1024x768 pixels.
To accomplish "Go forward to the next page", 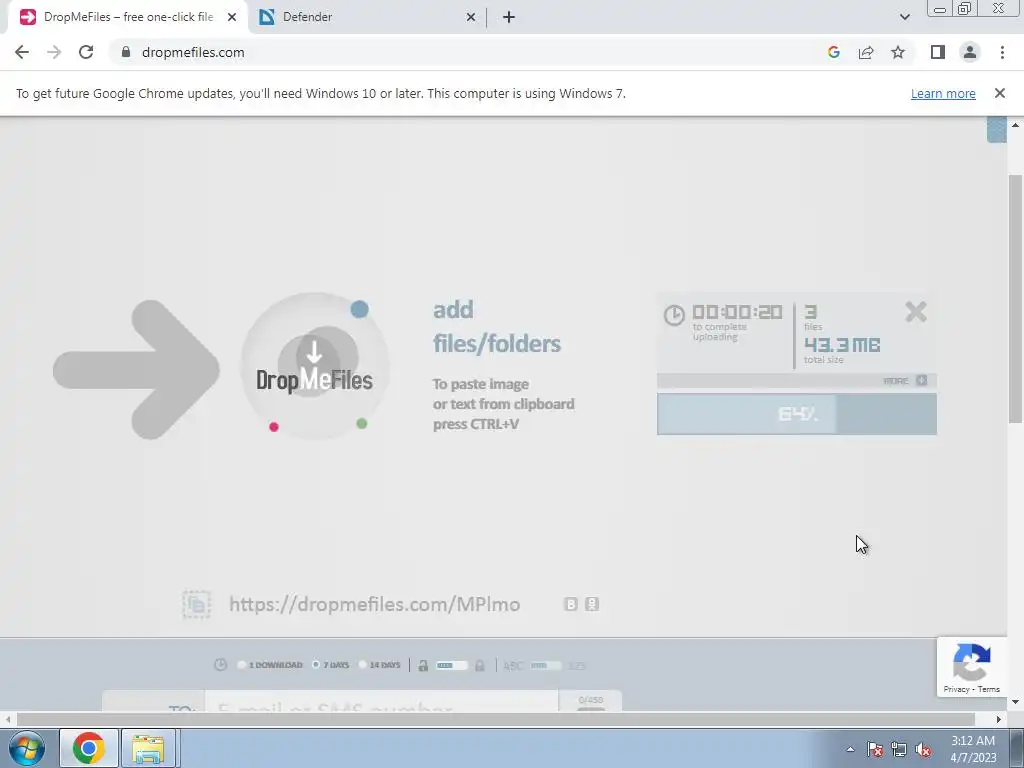I will [54, 52].
